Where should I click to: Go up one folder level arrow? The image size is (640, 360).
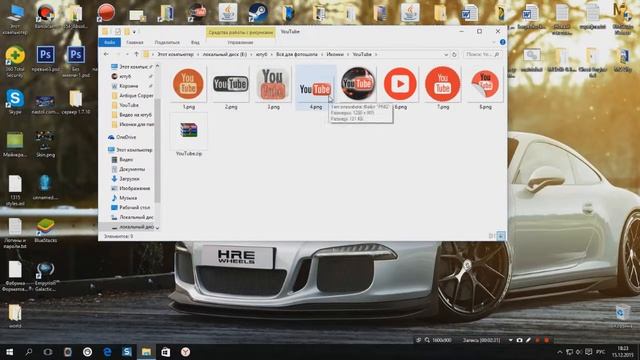tap(136, 54)
